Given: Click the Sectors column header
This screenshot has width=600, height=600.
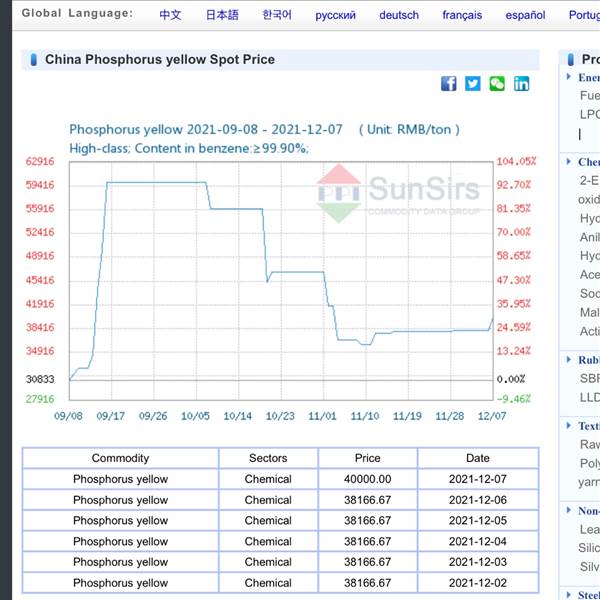Looking at the screenshot, I should click(268, 458).
